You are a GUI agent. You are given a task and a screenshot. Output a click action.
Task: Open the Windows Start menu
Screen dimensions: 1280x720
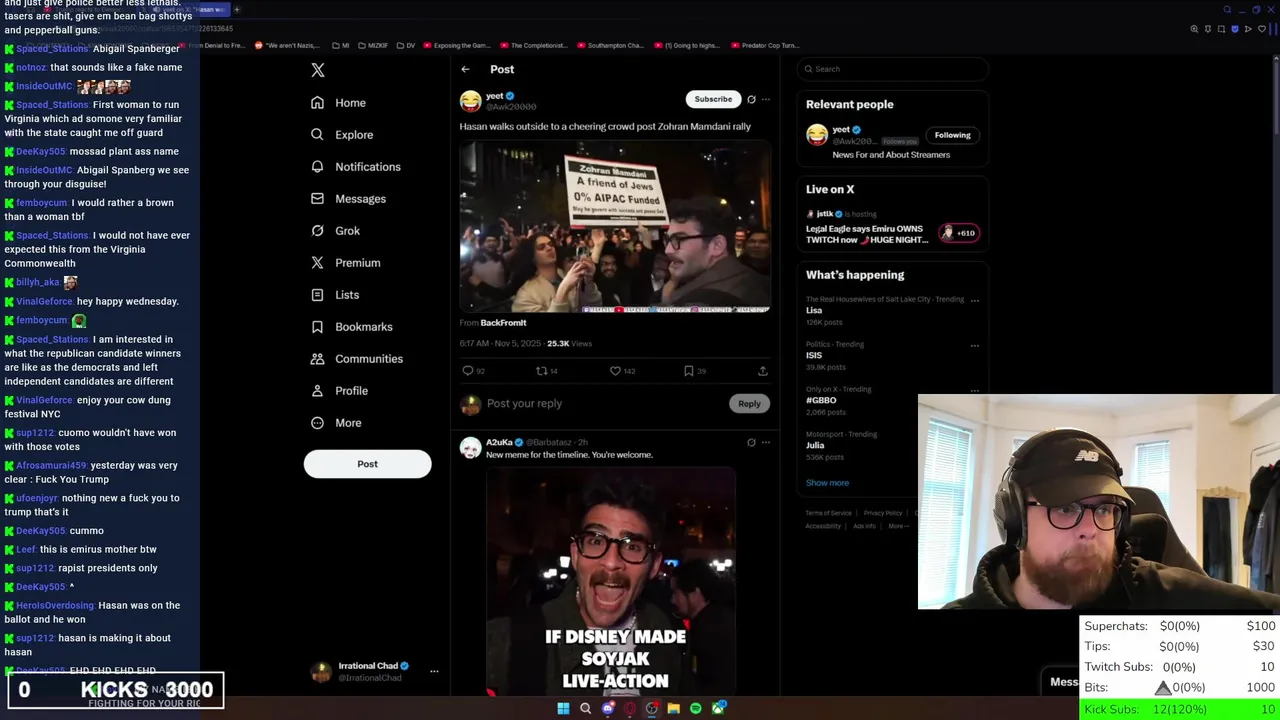(x=563, y=709)
